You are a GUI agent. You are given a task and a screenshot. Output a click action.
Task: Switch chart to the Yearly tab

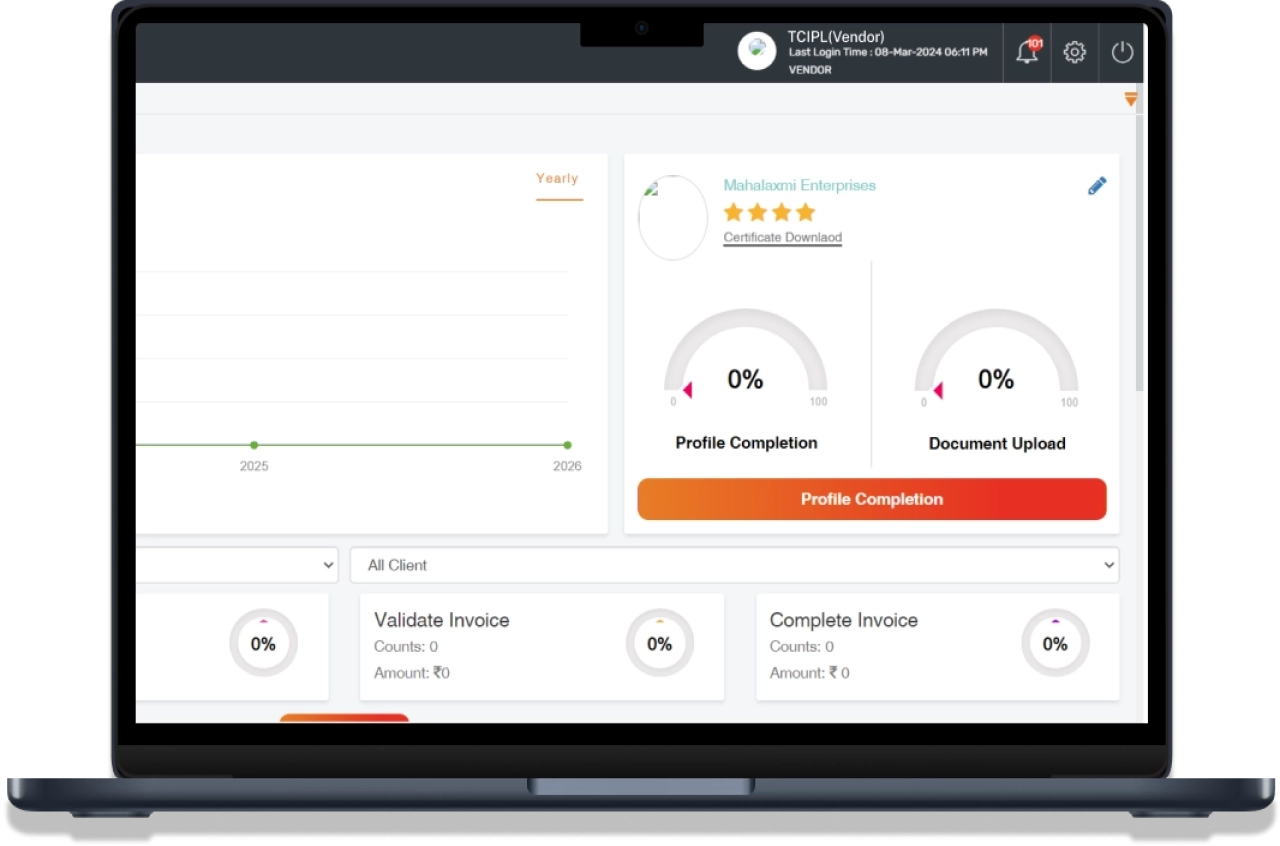point(557,180)
